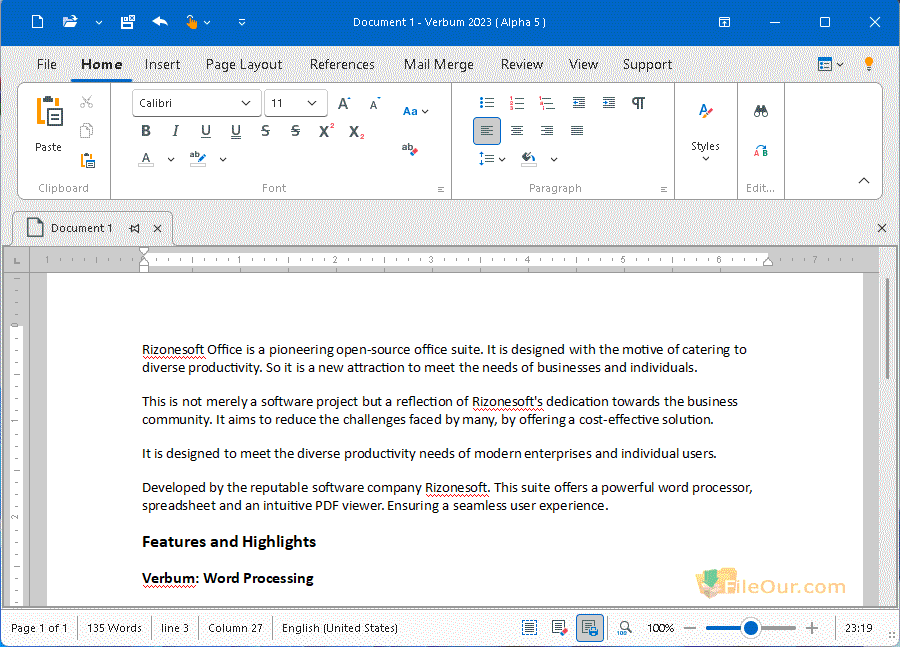Click the lightbulb tips icon
Image resolution: width=900 pixels, height=647 pixels.
(869, 64)
